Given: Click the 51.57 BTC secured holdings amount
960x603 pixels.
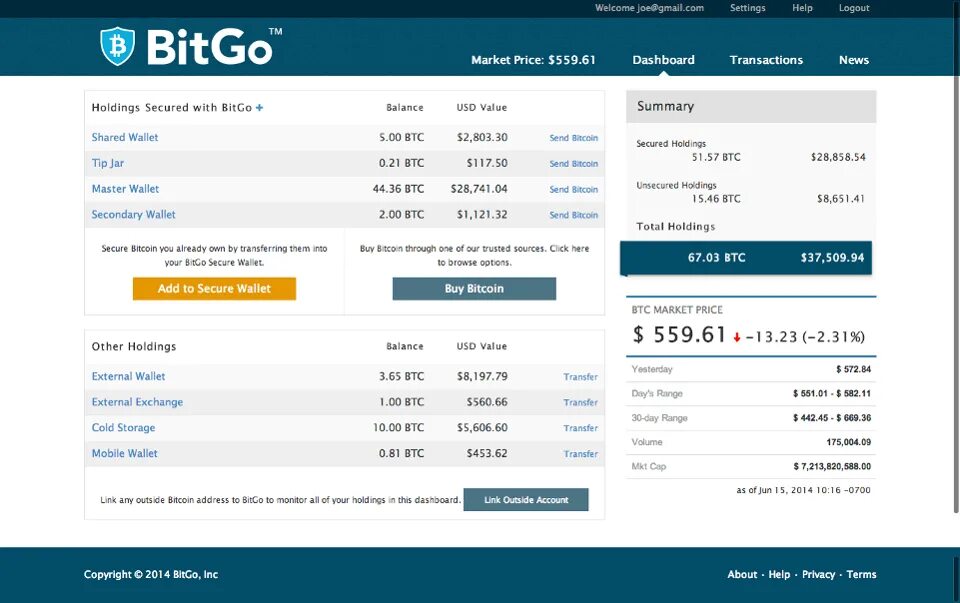Looking at the screenshot, I should pyautogui.click(x=716, y=157).
